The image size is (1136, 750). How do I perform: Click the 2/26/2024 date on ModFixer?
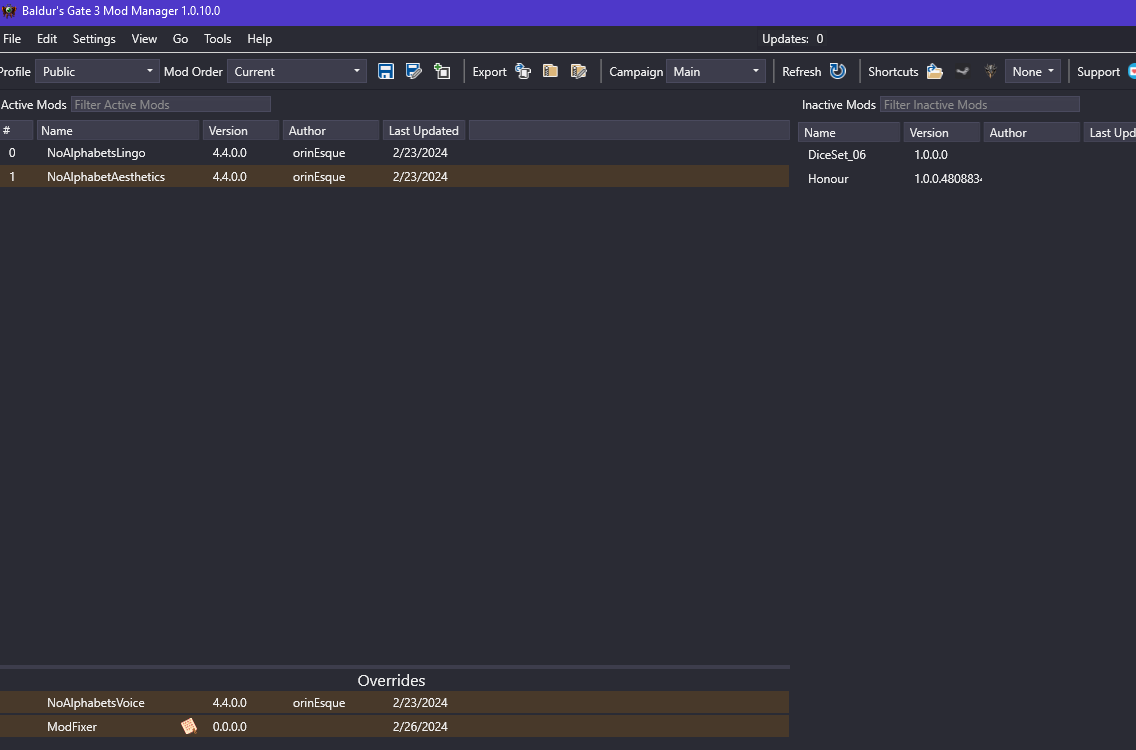(420, 726)
